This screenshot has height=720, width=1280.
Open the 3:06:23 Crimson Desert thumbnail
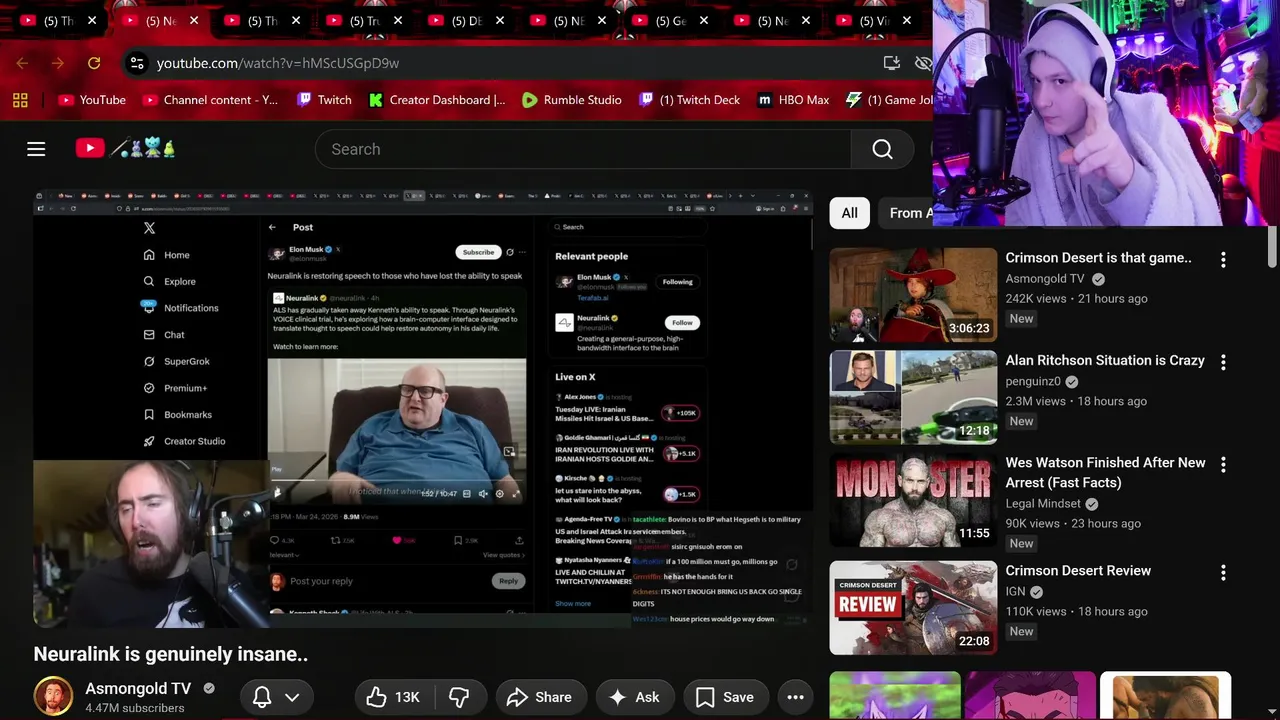click(913, 295)
